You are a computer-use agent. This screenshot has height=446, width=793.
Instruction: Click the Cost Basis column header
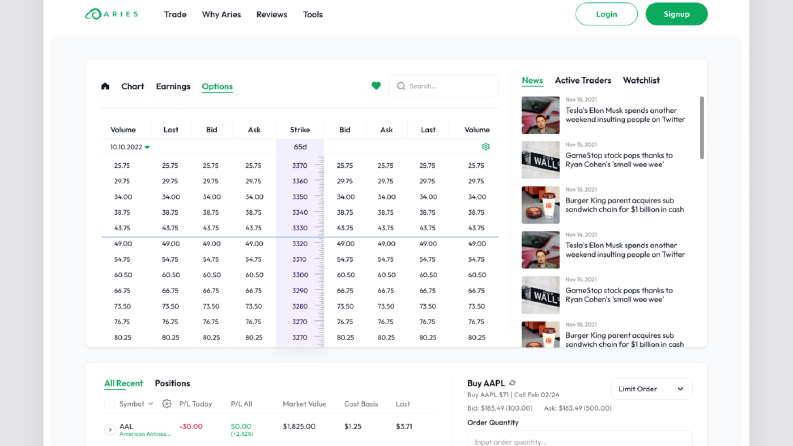(361, 404)
